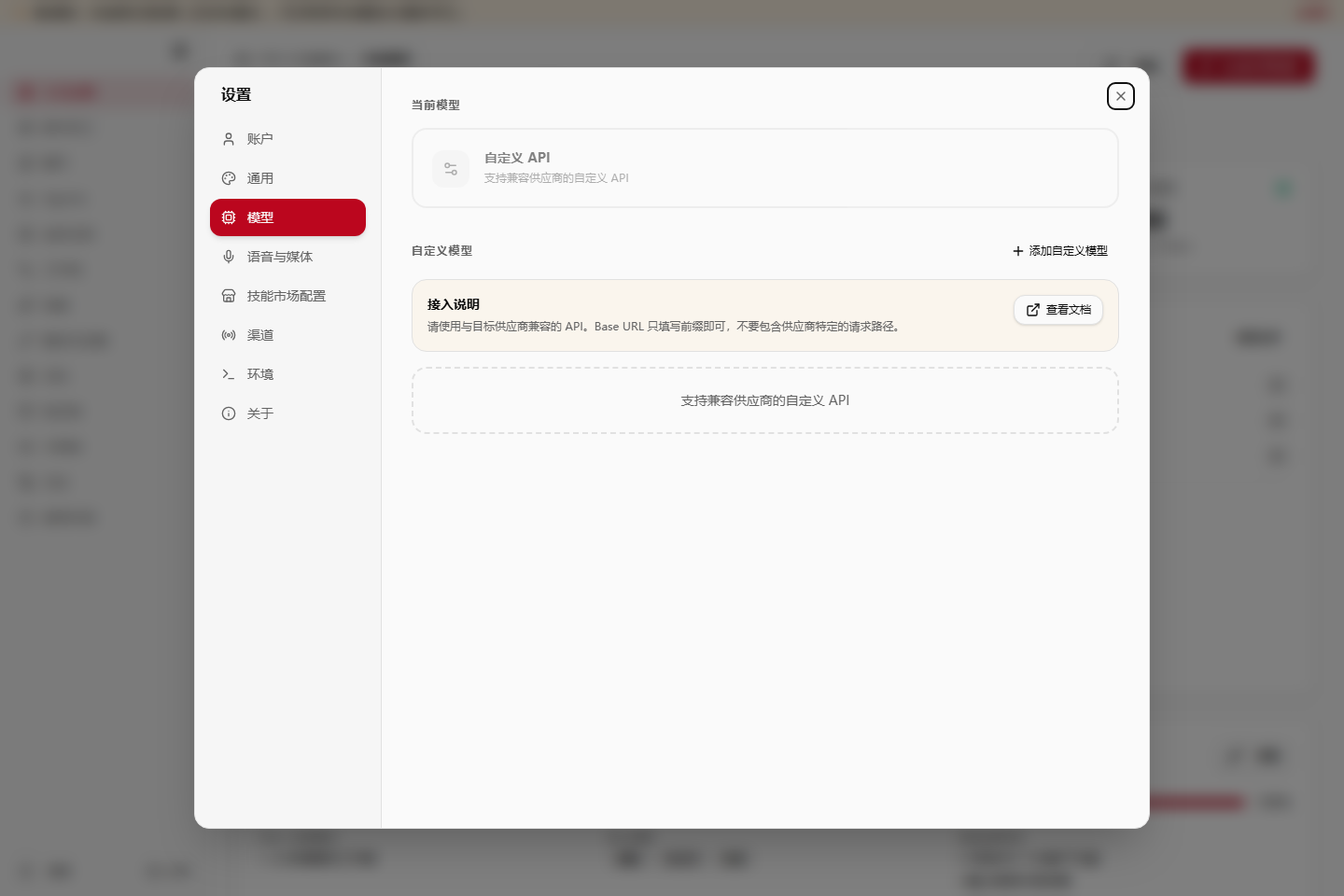
Task: Click 添加自定义模型 button
Action: click(1060, 251)
